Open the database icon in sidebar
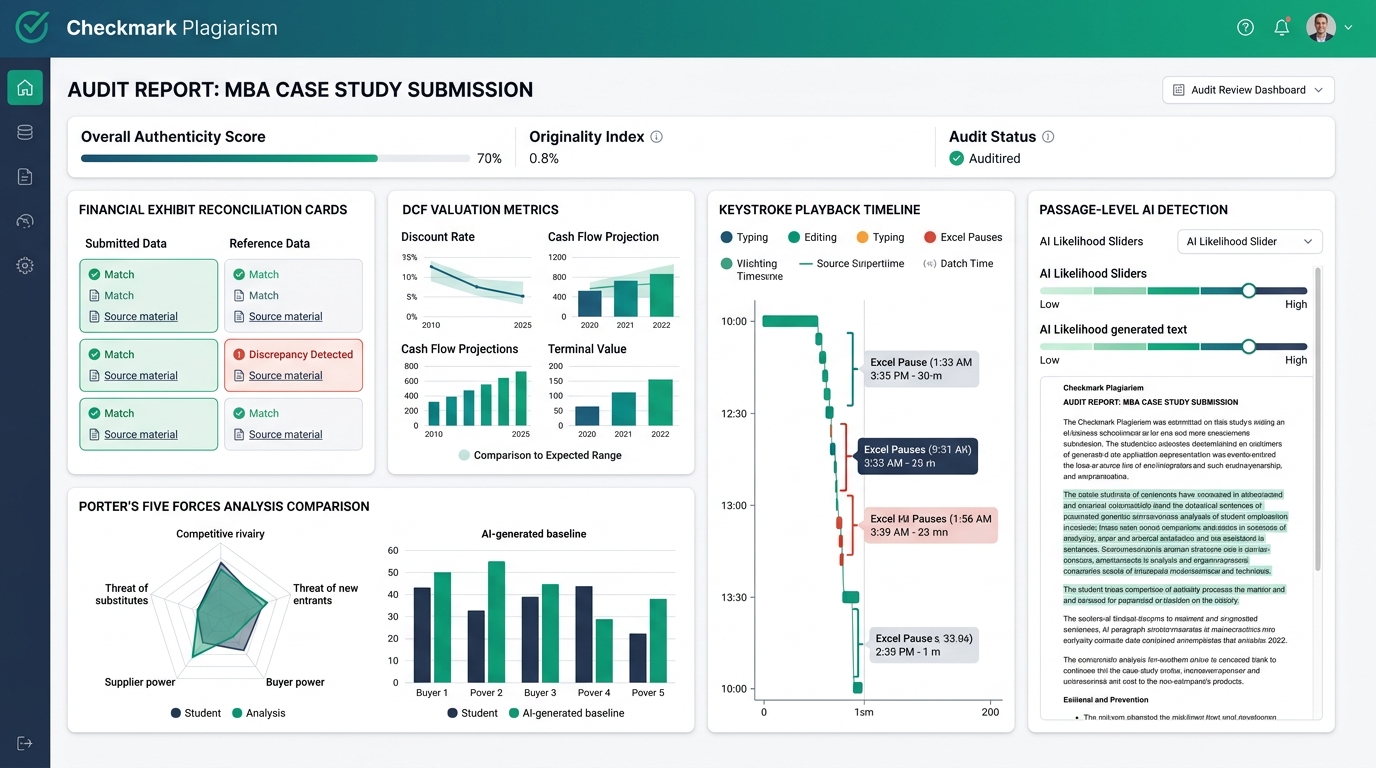1376x768 pixels. pos(25,132)
